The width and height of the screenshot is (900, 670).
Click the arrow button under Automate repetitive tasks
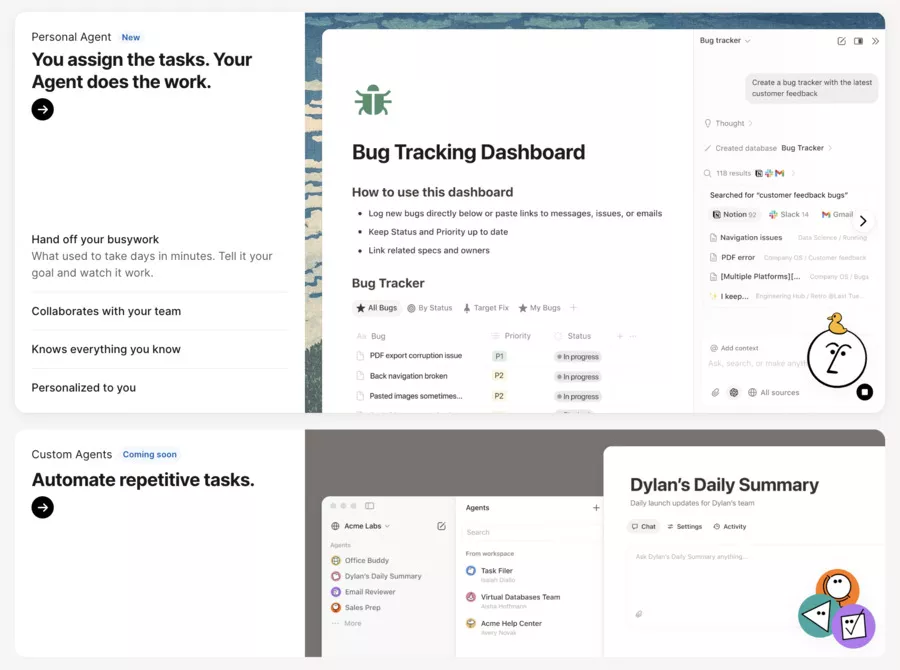tap(42, 507)
